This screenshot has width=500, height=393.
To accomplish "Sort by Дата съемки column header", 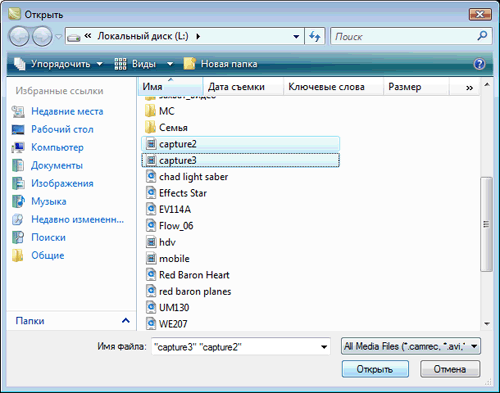I will [x=243, y=87].
